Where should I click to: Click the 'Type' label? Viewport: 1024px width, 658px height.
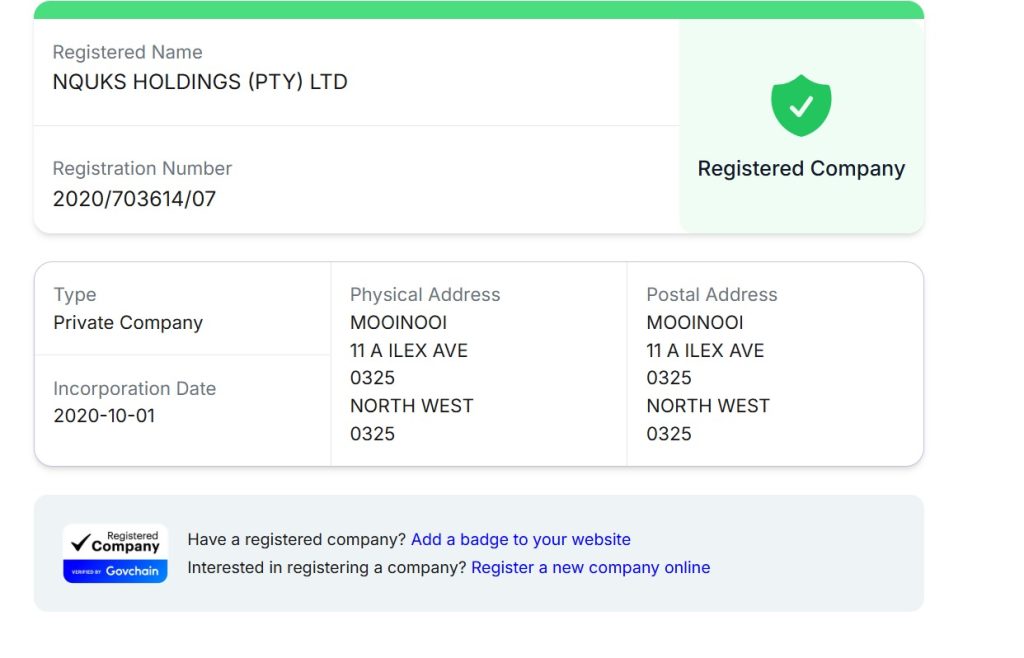point(75,295)
